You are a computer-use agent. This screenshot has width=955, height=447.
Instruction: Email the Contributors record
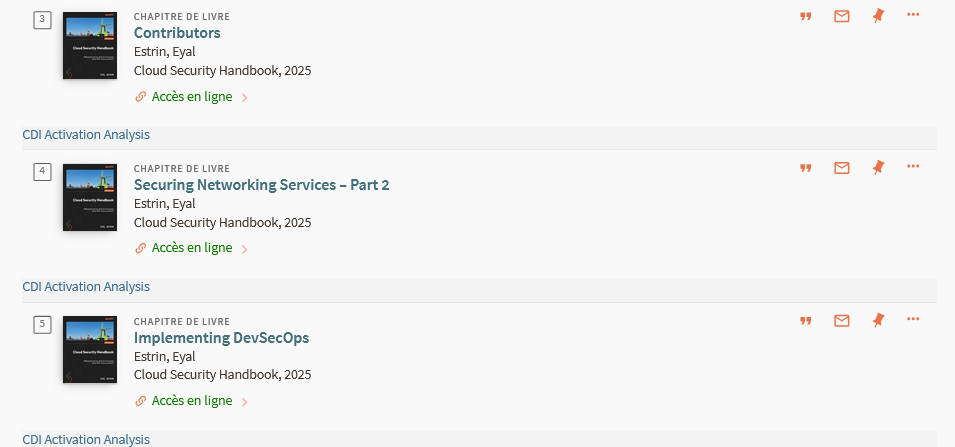(x=842, y=16)
